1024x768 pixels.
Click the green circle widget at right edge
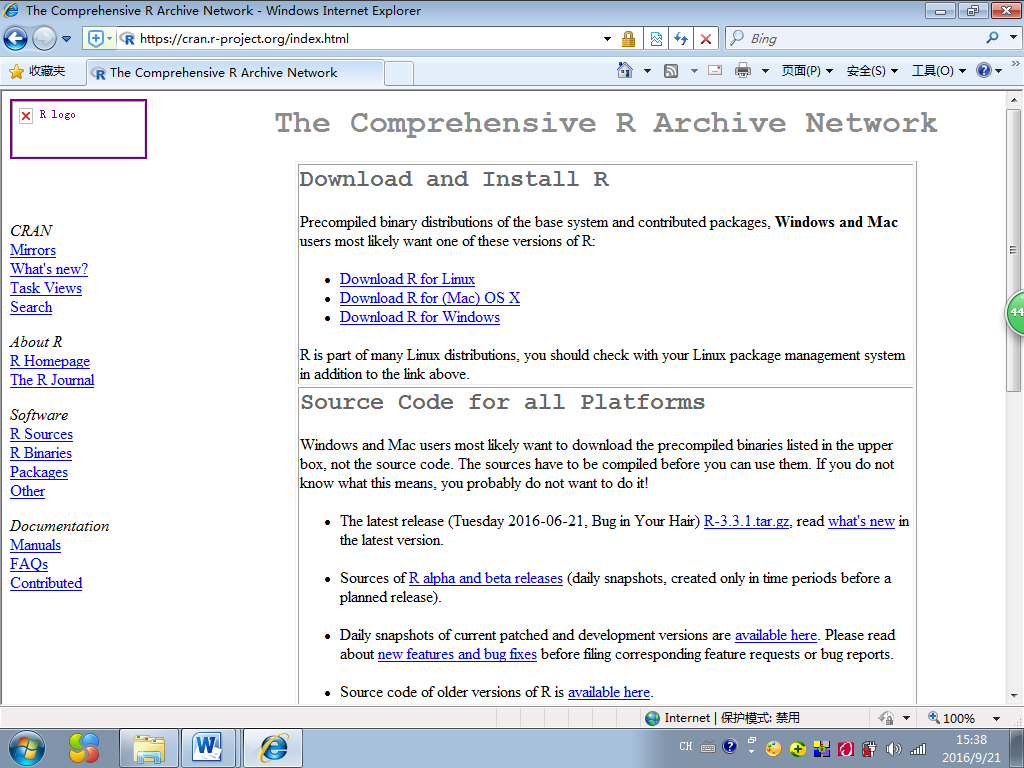(1015, 313)
